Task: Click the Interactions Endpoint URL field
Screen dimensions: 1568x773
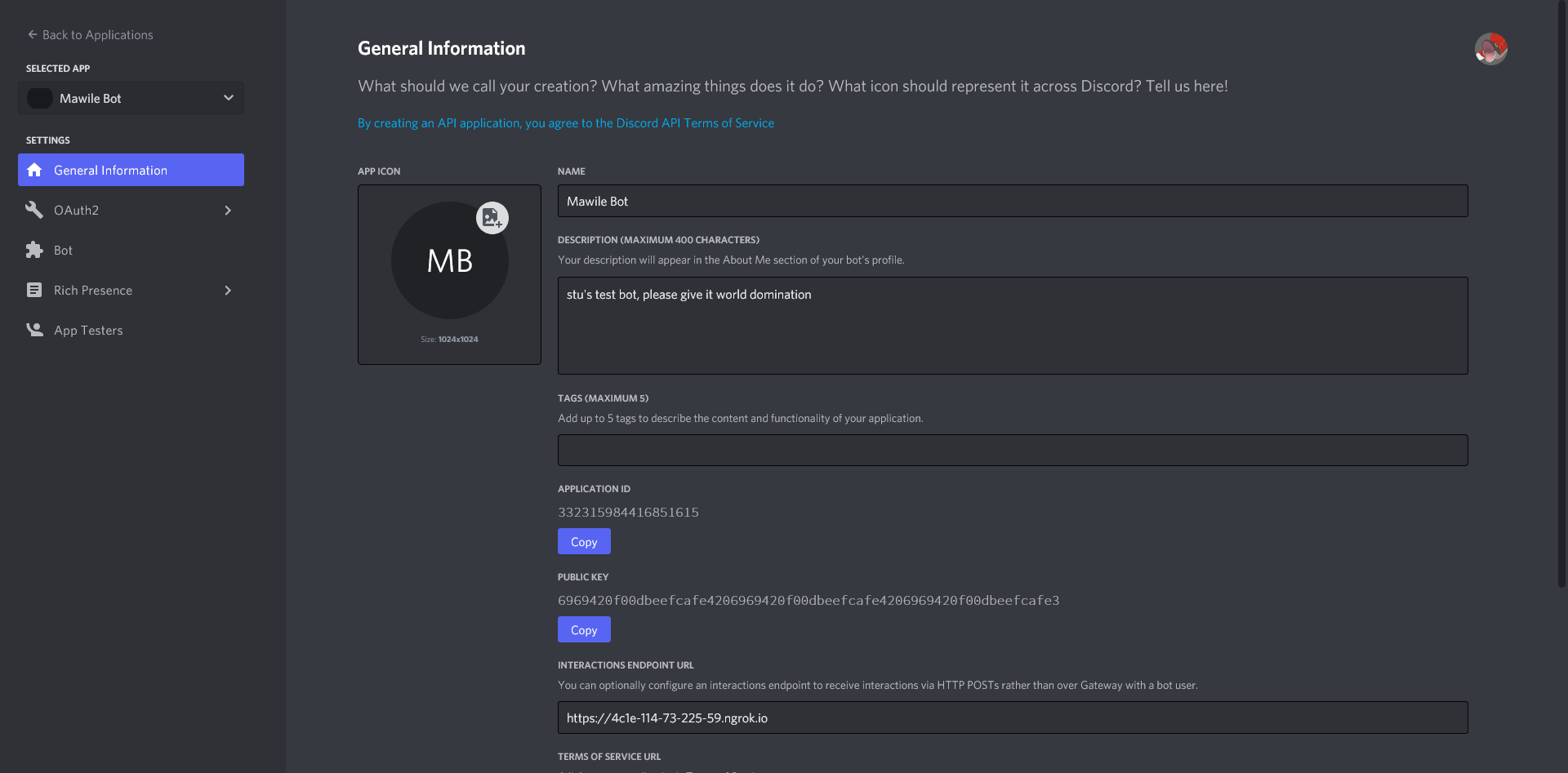Action: 1013,717
